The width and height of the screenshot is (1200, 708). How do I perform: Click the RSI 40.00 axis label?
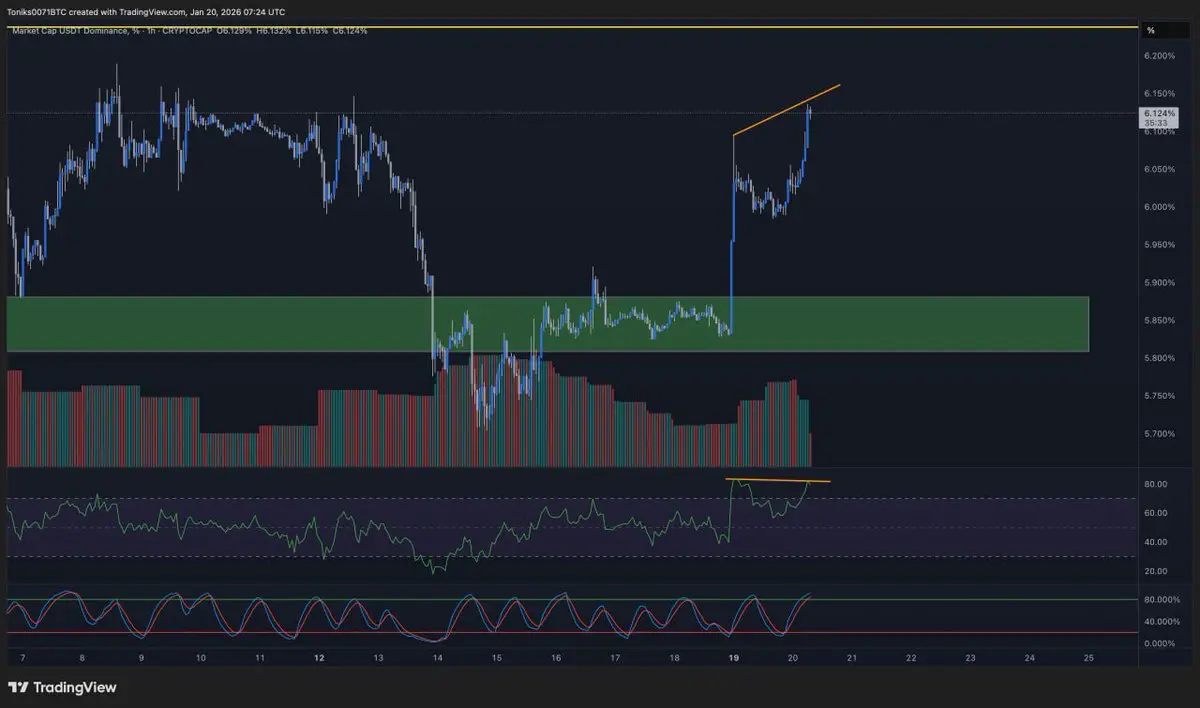[x=1157, y=543]
